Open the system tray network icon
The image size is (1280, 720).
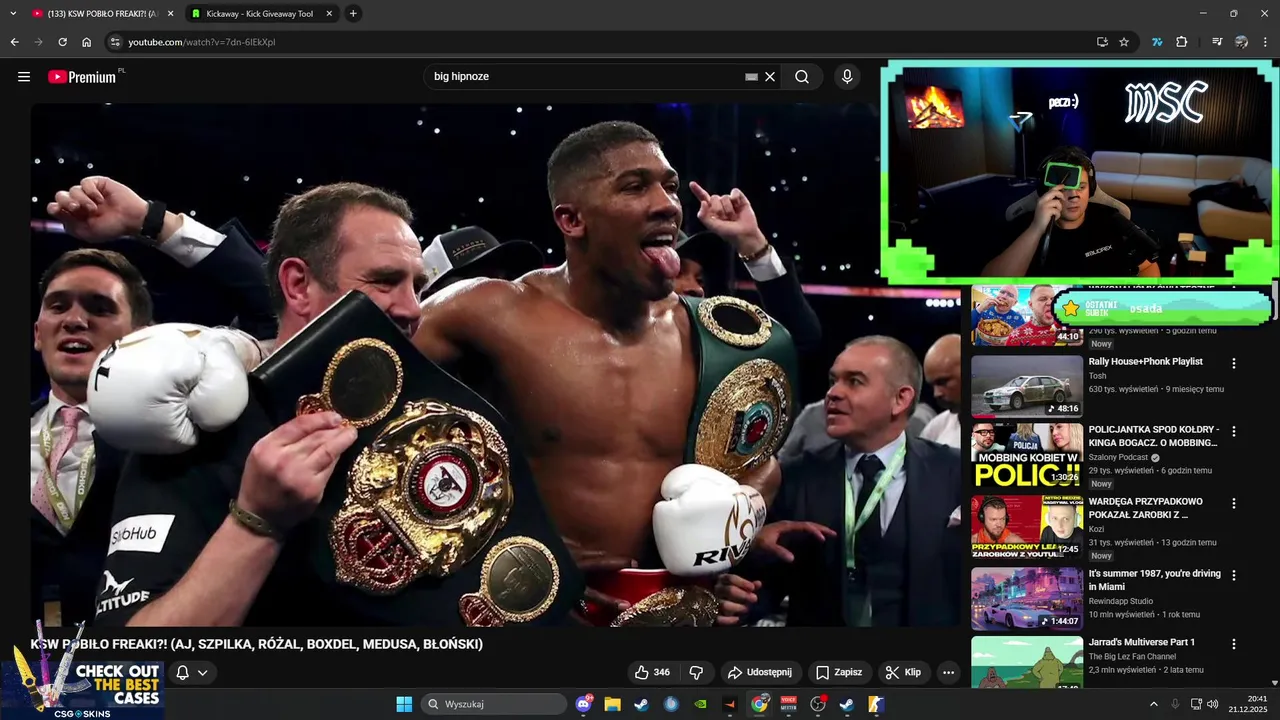1197,704
